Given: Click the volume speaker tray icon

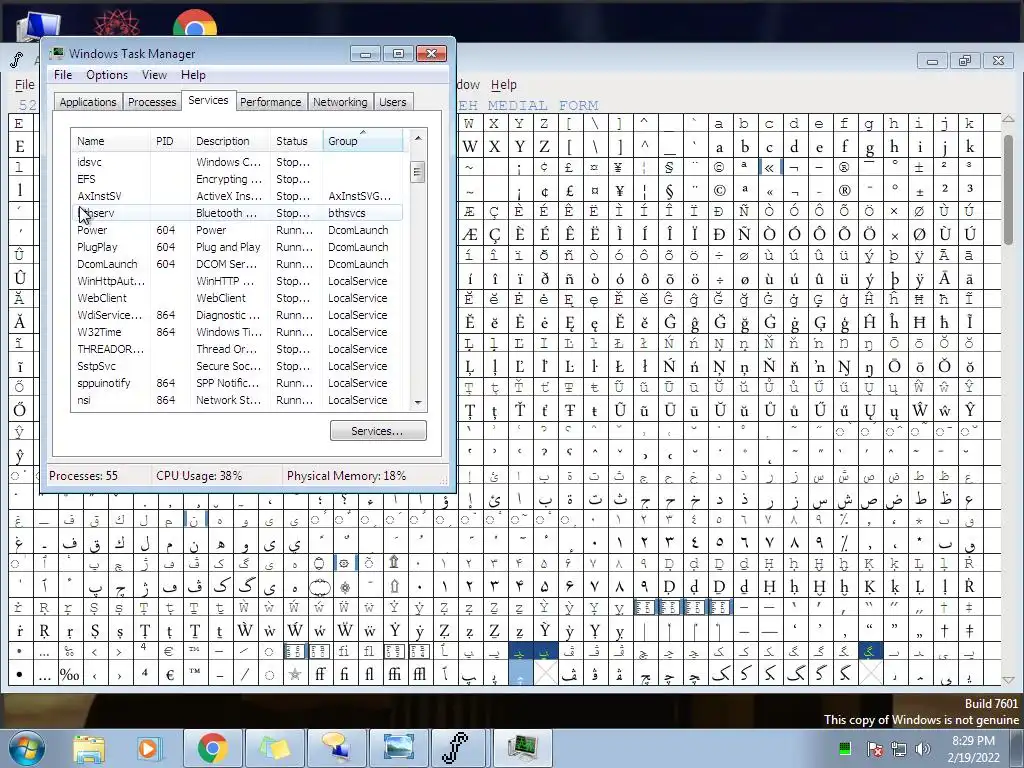Looking at the screenshot, I should pos(923,748).
